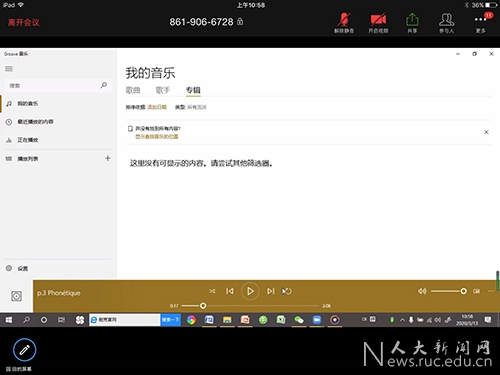This screenshot has width=500, height=375.
Task: Open Windows taskbar search magnifier
Action: 26,320
